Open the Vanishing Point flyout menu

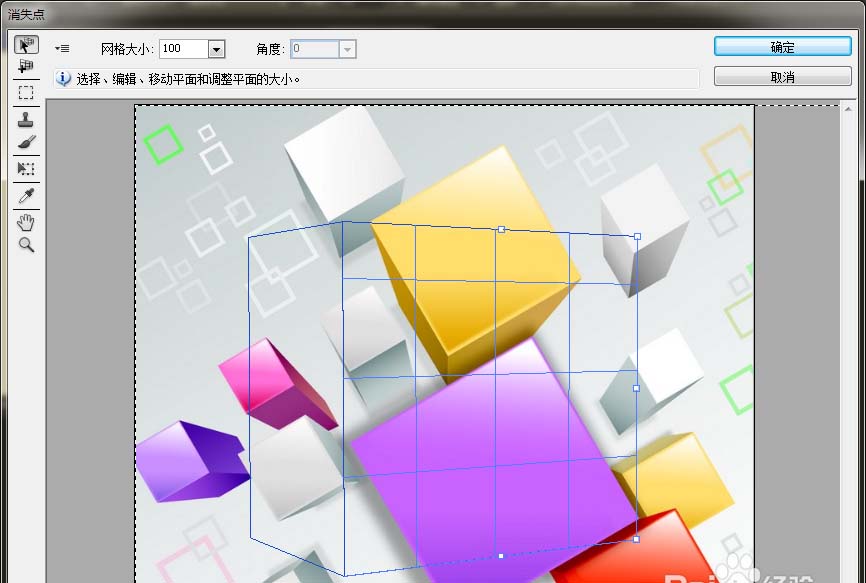pos(62,49)
